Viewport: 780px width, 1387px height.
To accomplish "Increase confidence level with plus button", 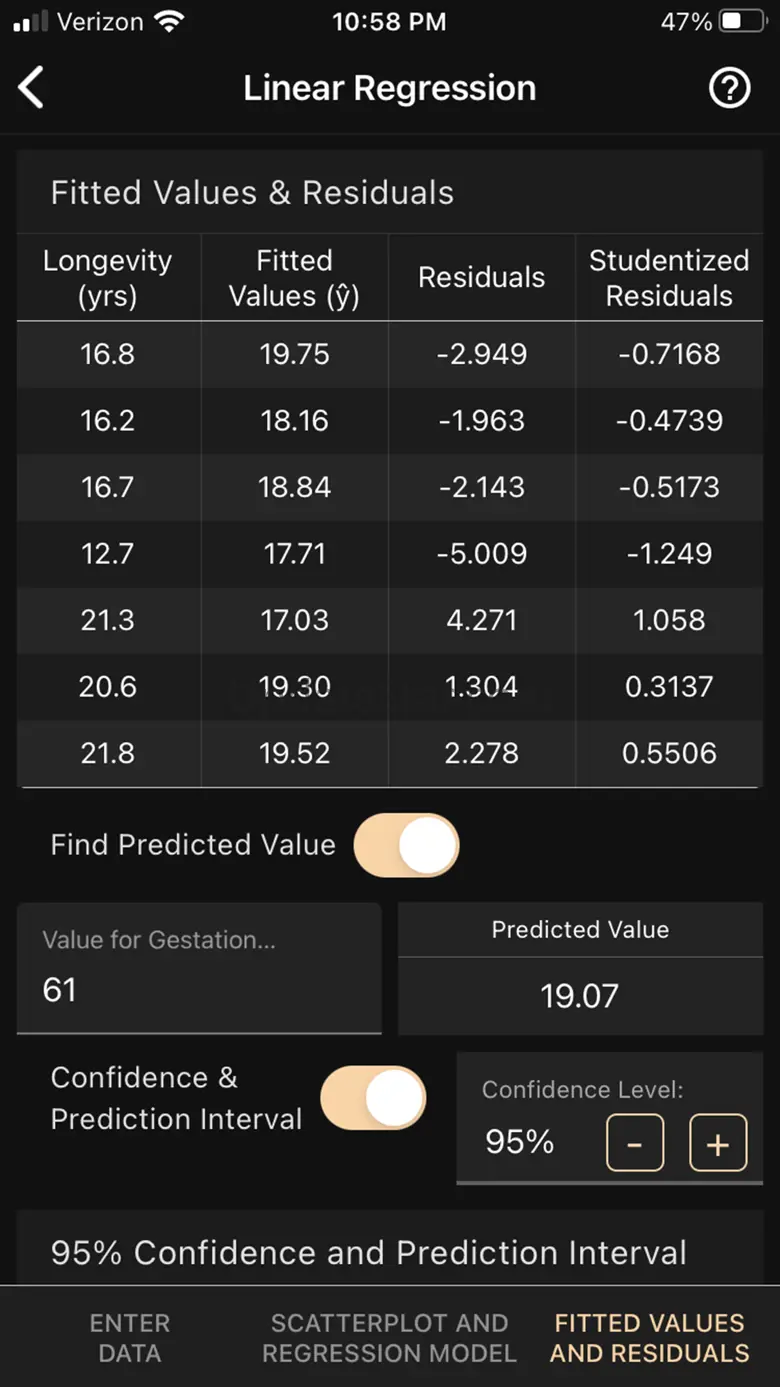I will [x=718, y=1142].
